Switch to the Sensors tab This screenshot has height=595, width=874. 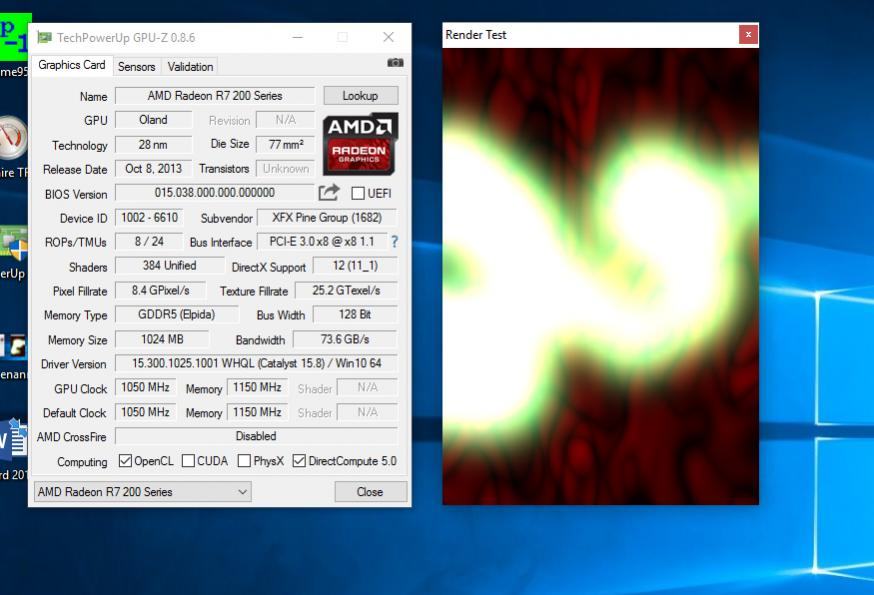[137, 67]
